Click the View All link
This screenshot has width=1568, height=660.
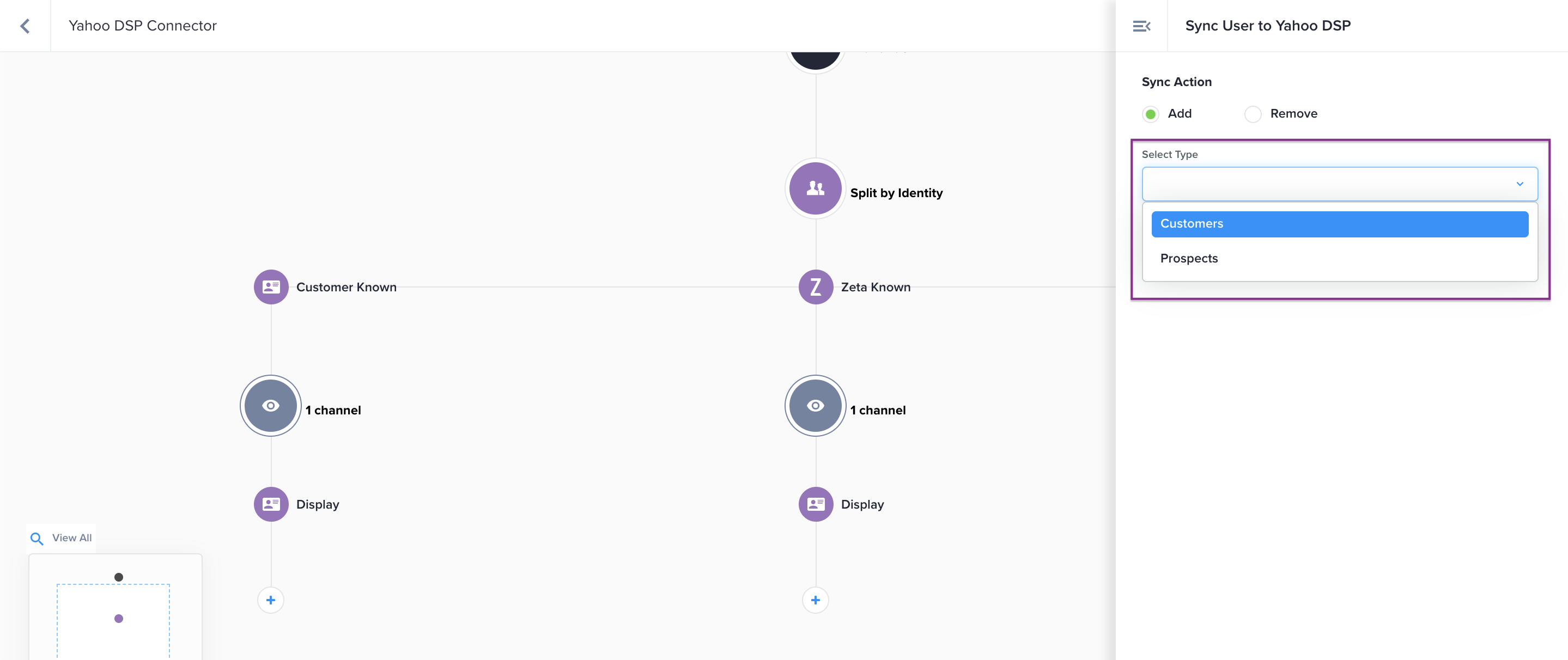pyautogui.click(x=72, y=537)
